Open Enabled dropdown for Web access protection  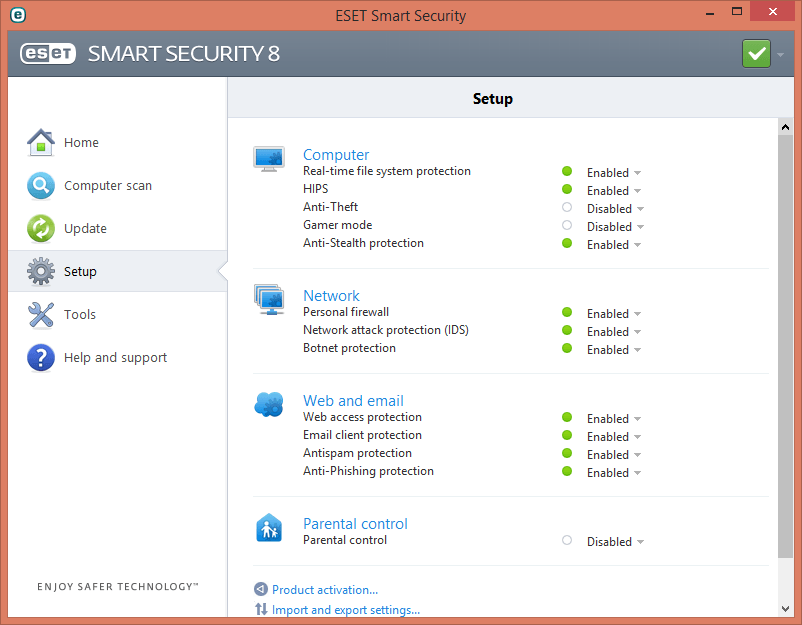(614, 419)
